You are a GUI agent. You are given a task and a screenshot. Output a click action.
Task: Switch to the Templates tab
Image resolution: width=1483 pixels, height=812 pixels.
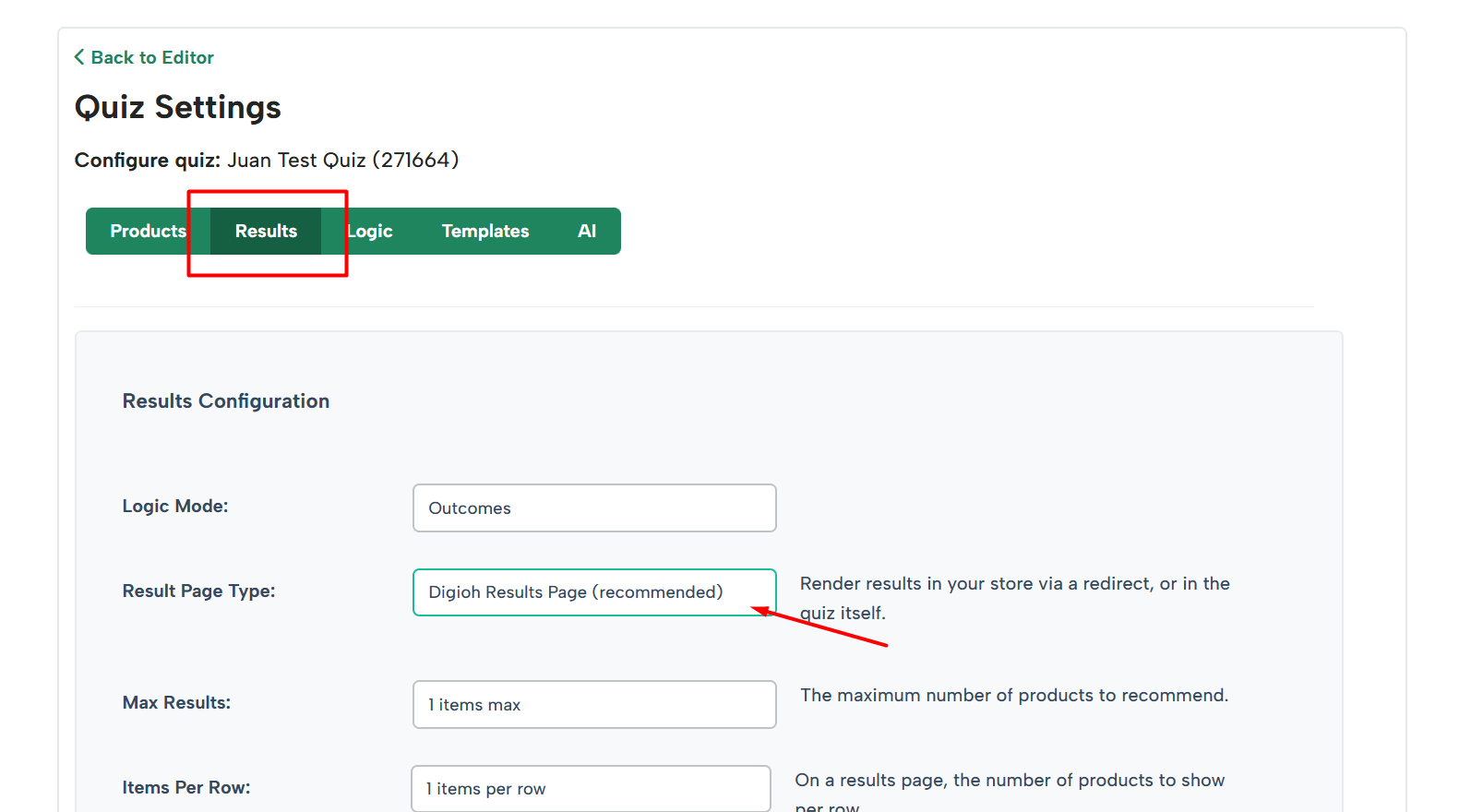coord(485,231)
